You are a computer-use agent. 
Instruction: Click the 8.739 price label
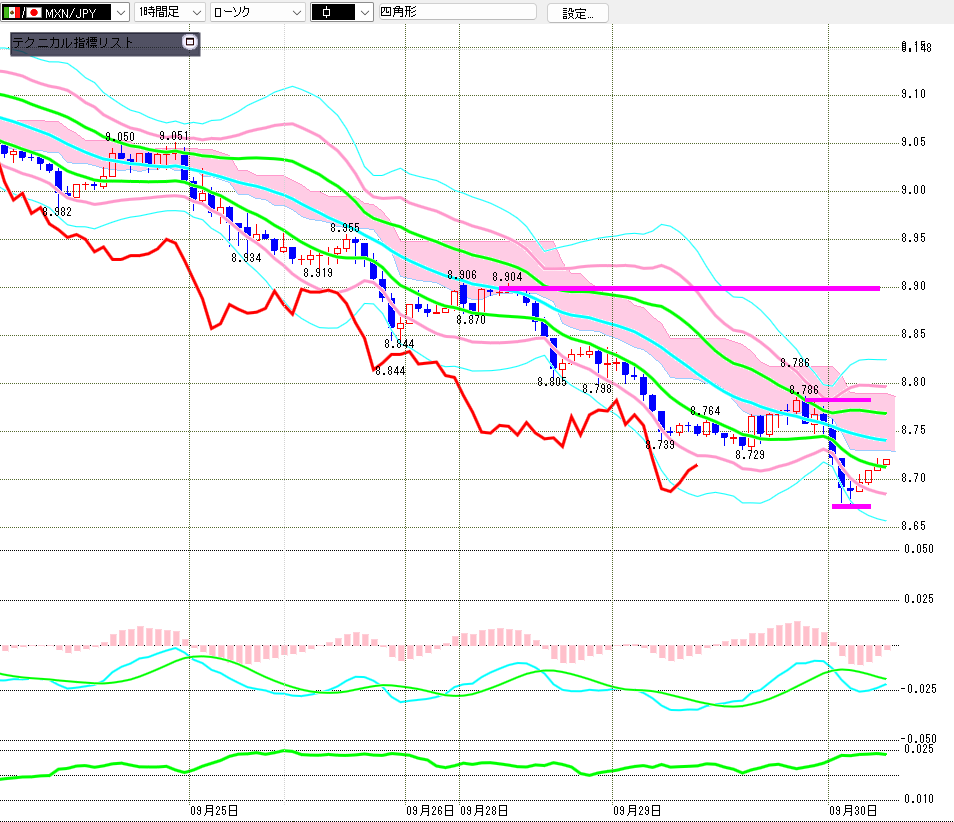660,445
